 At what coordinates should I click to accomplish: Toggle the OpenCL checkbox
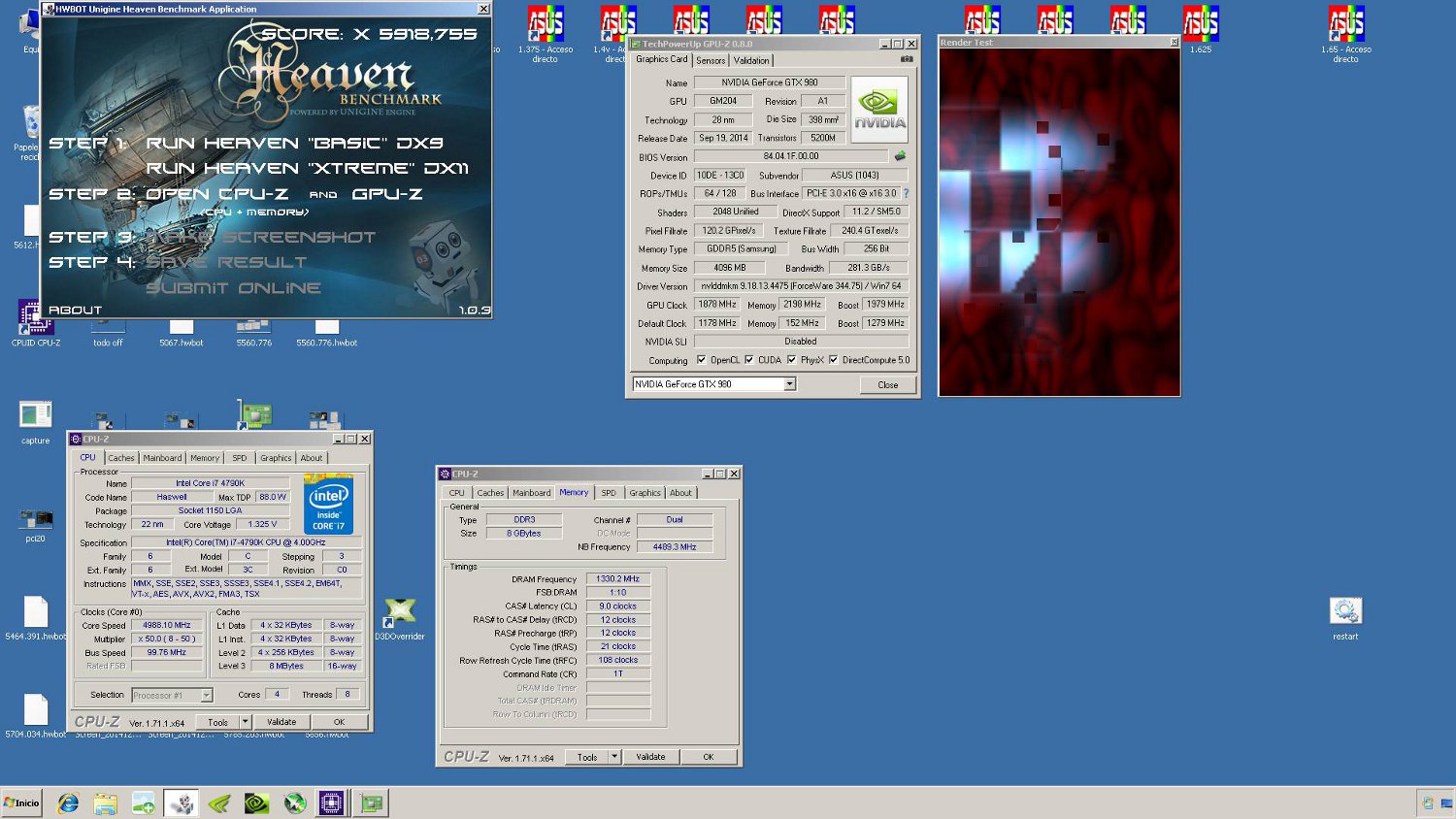pos(702,360)
